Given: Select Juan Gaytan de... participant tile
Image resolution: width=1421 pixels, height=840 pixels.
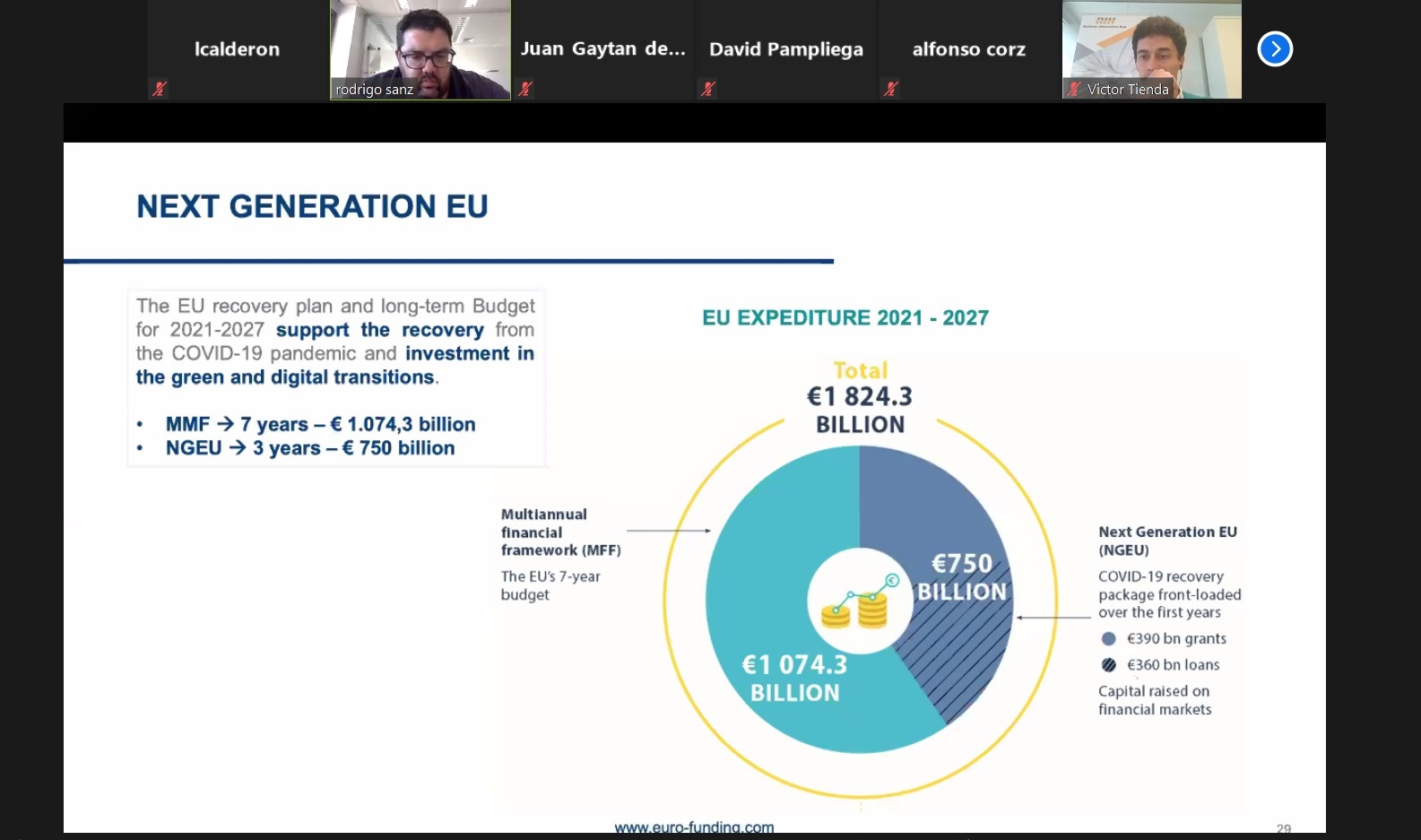Looking at the screenshot, I should tap(603, 49).
